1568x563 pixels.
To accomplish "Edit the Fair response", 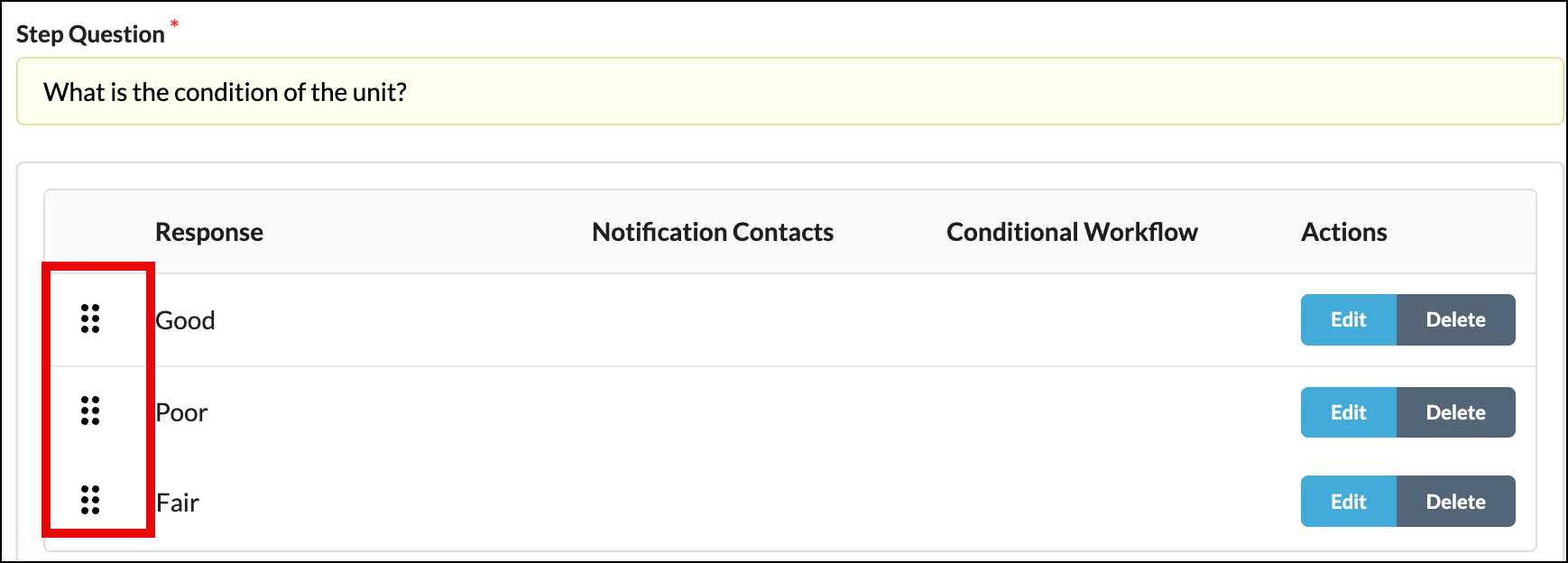I will tap(1348, 502).
